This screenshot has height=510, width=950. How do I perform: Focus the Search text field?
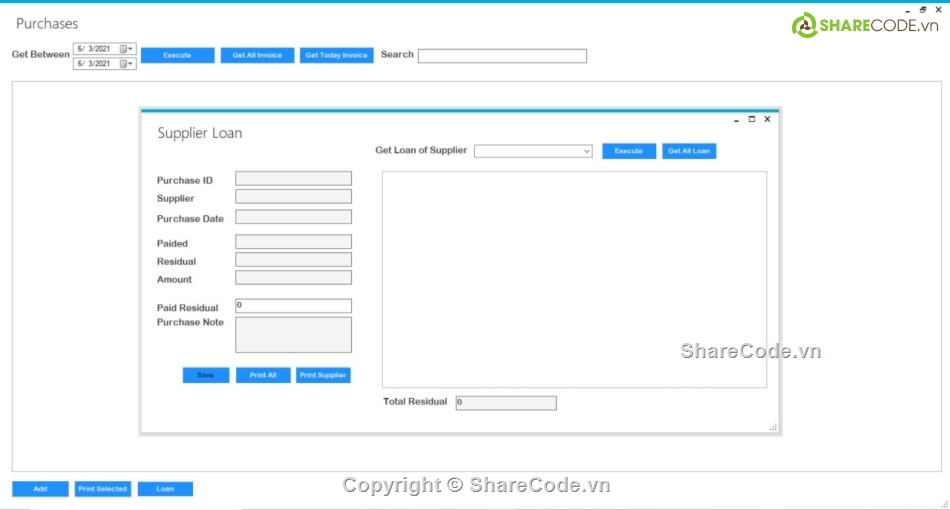click(x=502, y=56)
